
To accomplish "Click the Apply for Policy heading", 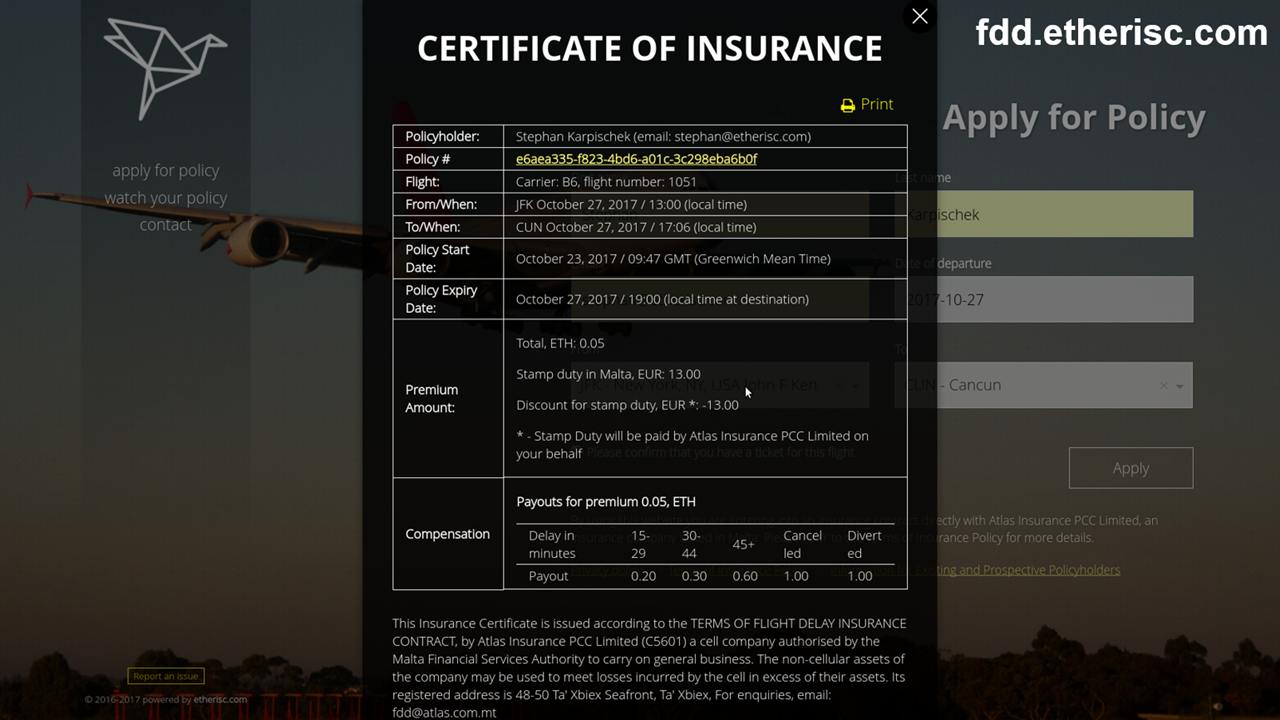I will tap(1074, 118).
